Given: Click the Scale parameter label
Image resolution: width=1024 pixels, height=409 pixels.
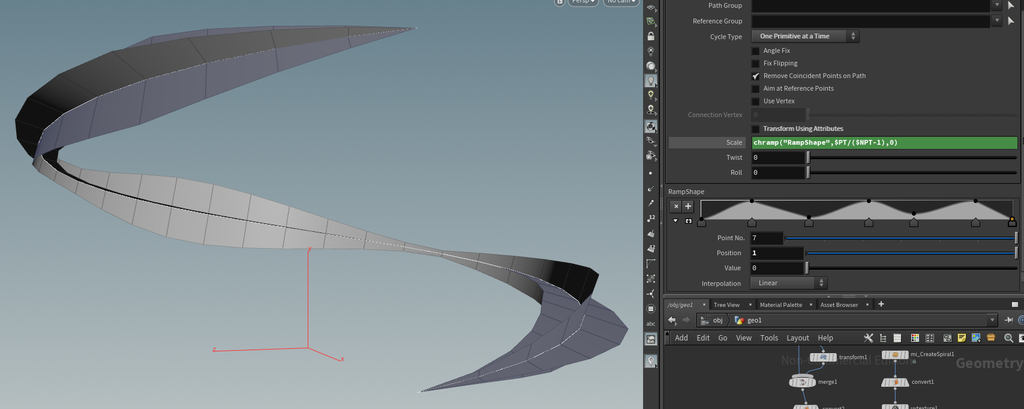Looking at the screenshot, I should tap(735, 142).
